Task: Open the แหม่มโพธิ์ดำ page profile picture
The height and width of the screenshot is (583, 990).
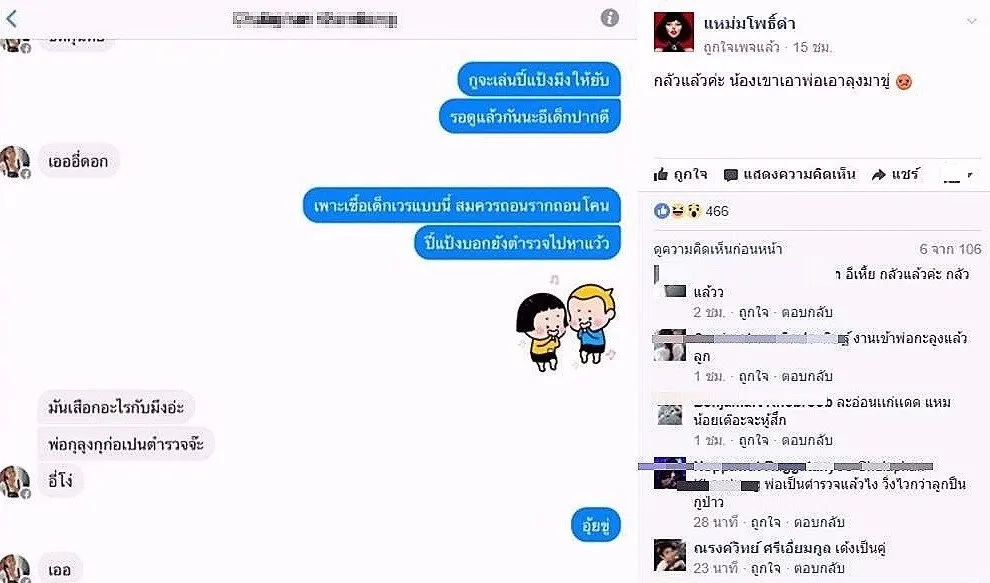Action: (x=674, y=32)
